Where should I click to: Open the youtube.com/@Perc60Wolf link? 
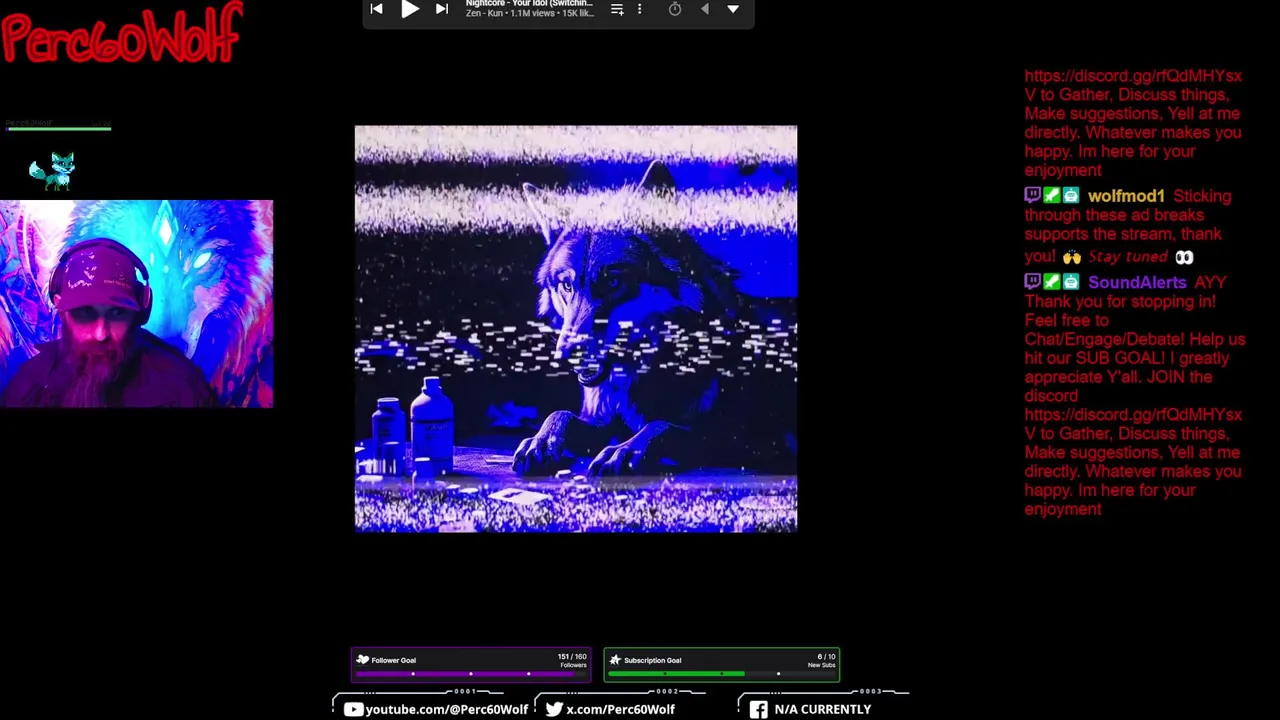(x=447, y=709)
